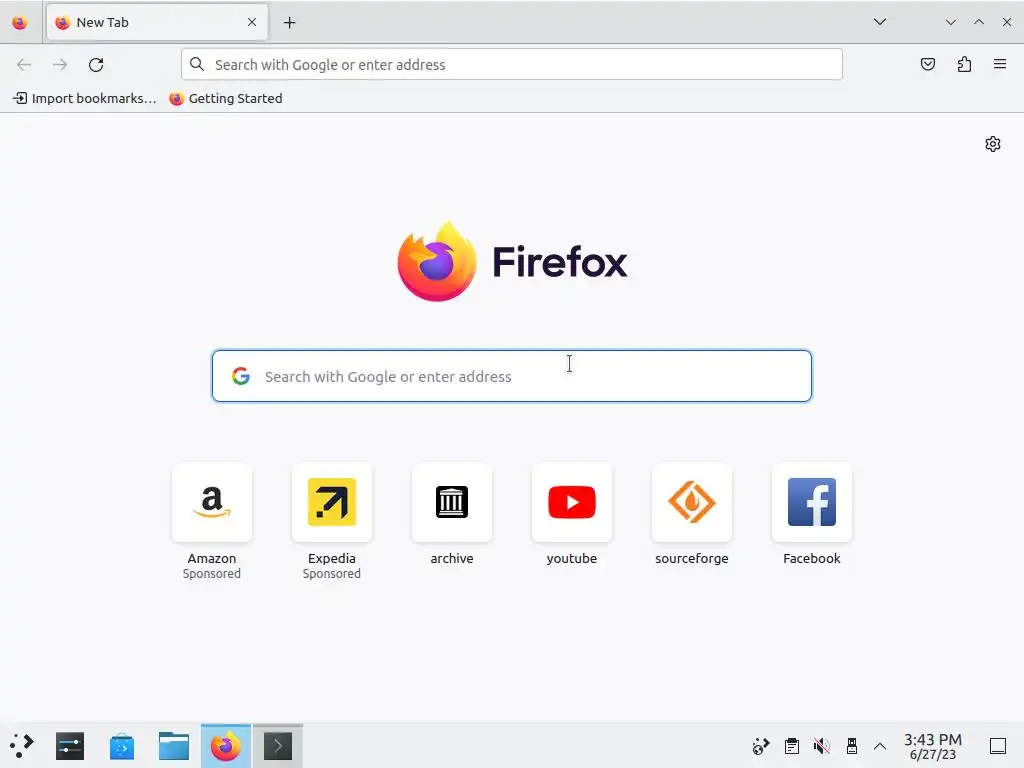Open the Firefox application hamburger menu
The image size is (1024, 768).
click(999, 64)
